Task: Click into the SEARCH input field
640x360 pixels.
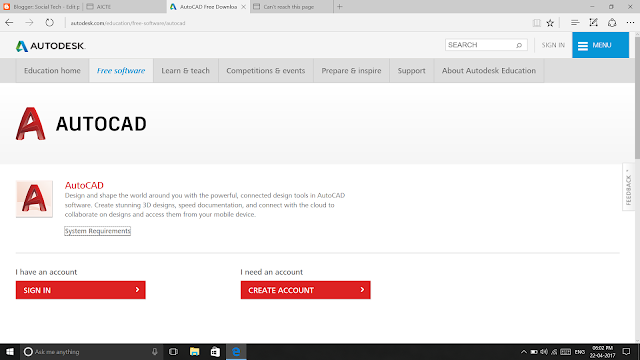Action: tap(481, 45)
